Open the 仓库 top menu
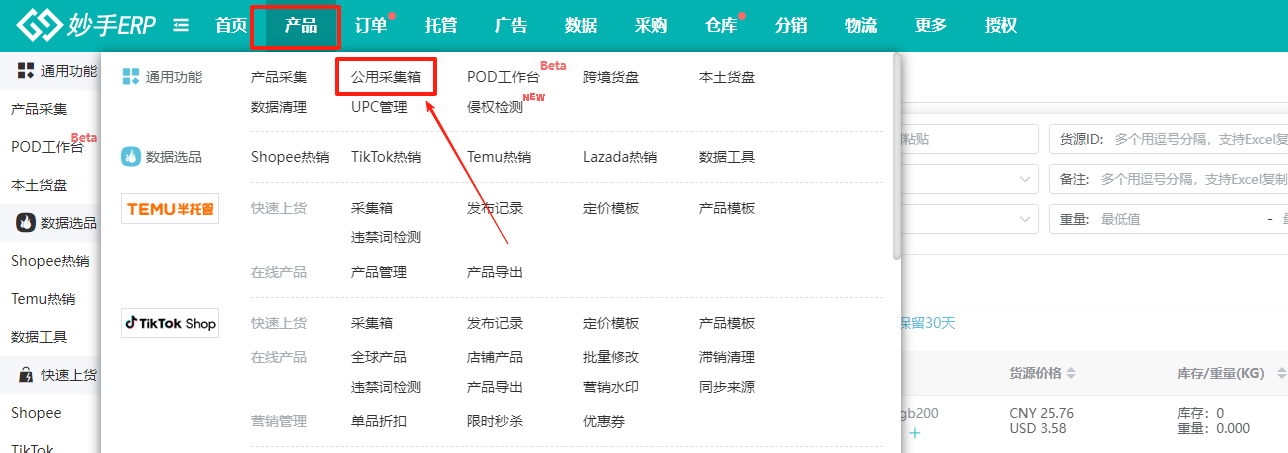Viewport: 1288px width, 453px height. click(721, 26)
